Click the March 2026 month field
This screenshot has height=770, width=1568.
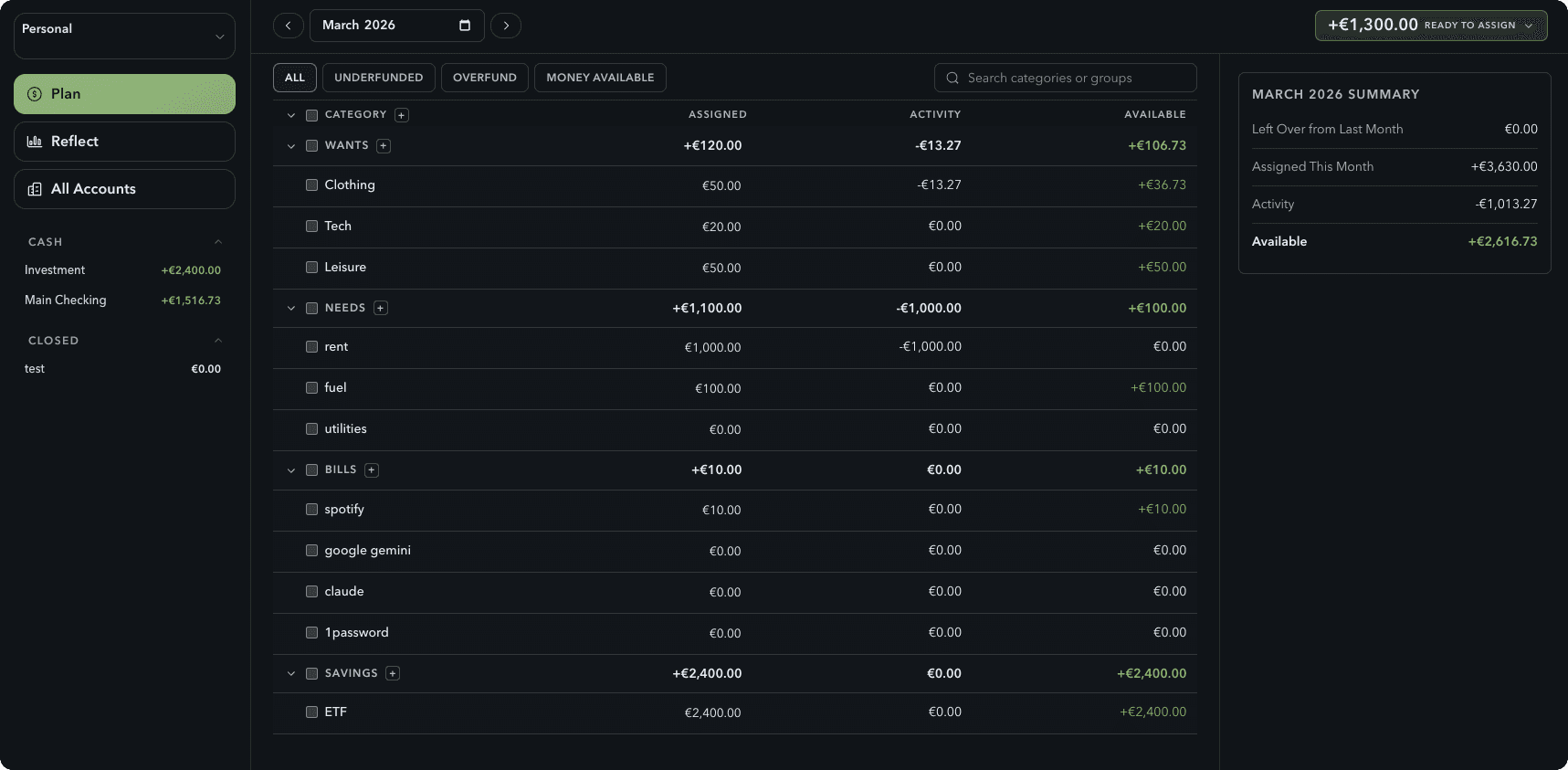point(397,26)
